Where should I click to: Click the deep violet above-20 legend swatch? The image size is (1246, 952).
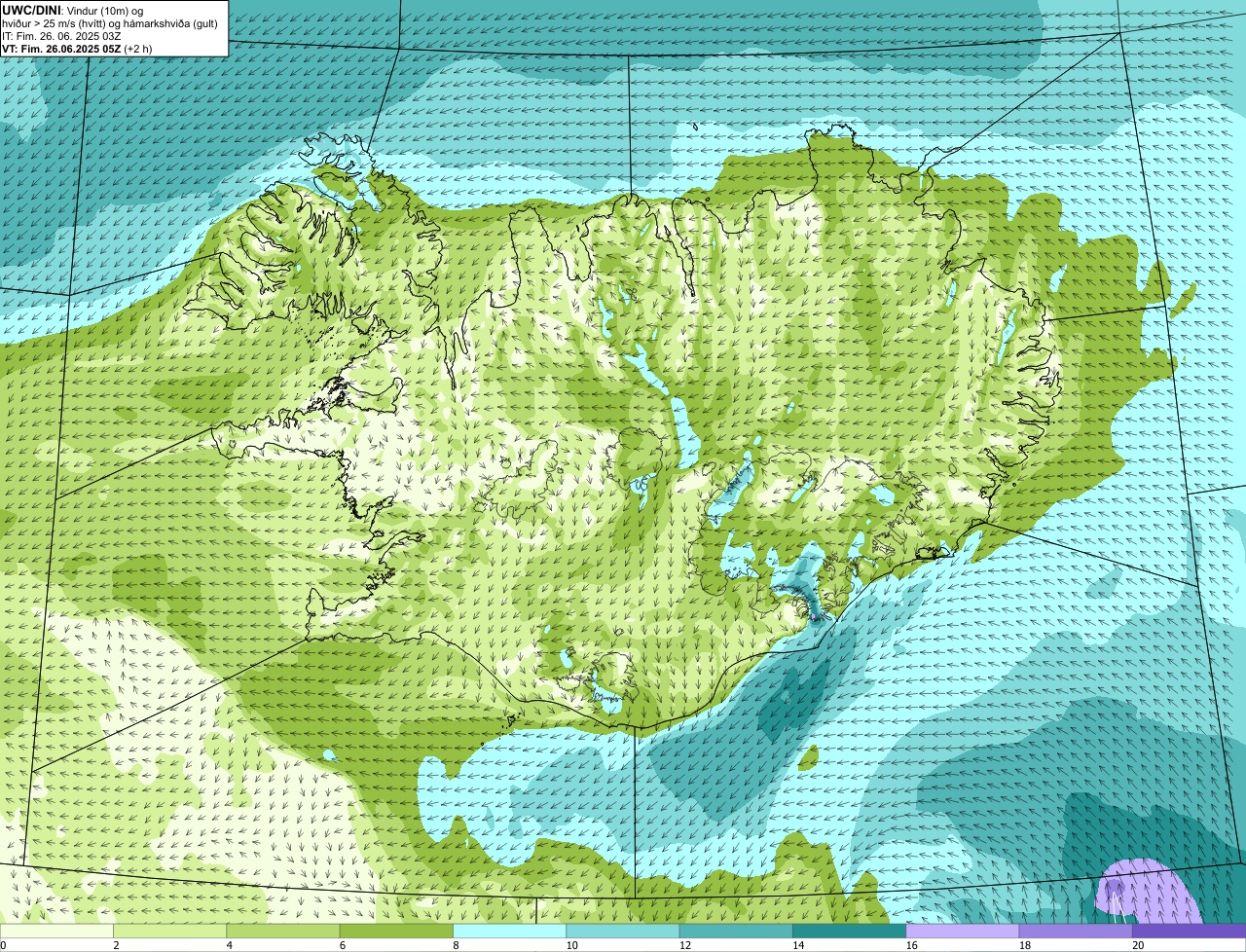coord(1189,931)
